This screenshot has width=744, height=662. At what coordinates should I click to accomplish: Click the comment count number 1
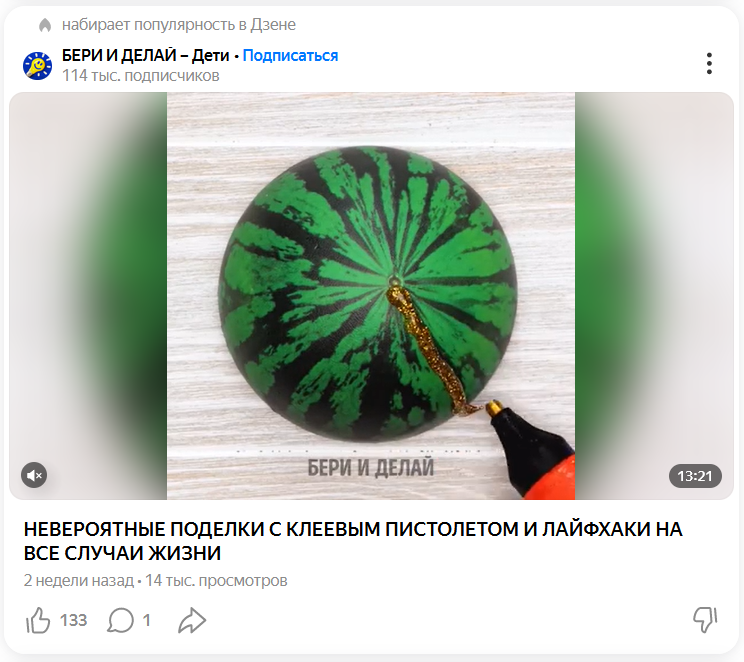[147, 620]
